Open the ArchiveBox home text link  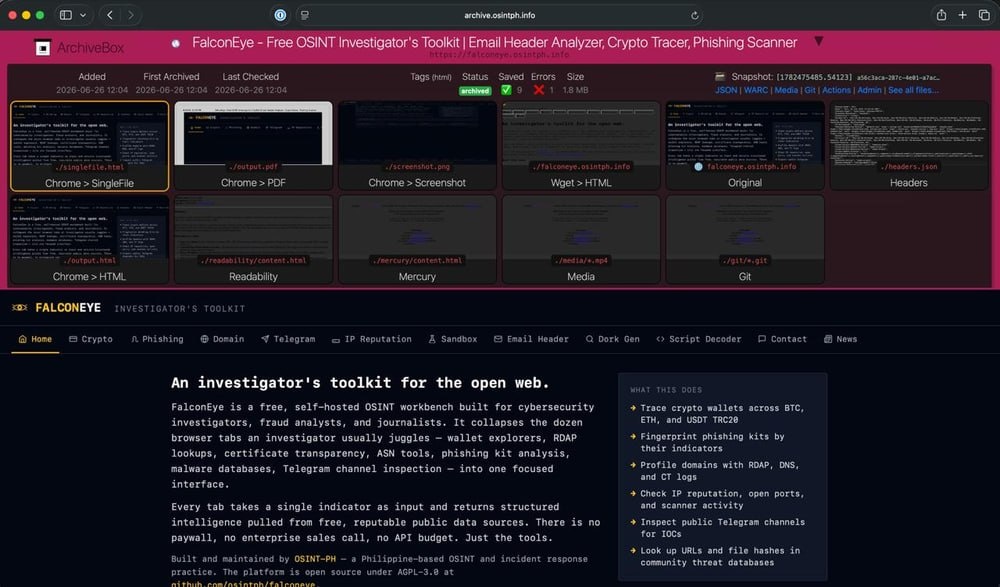pyautogui.click(x=91, y=48)
